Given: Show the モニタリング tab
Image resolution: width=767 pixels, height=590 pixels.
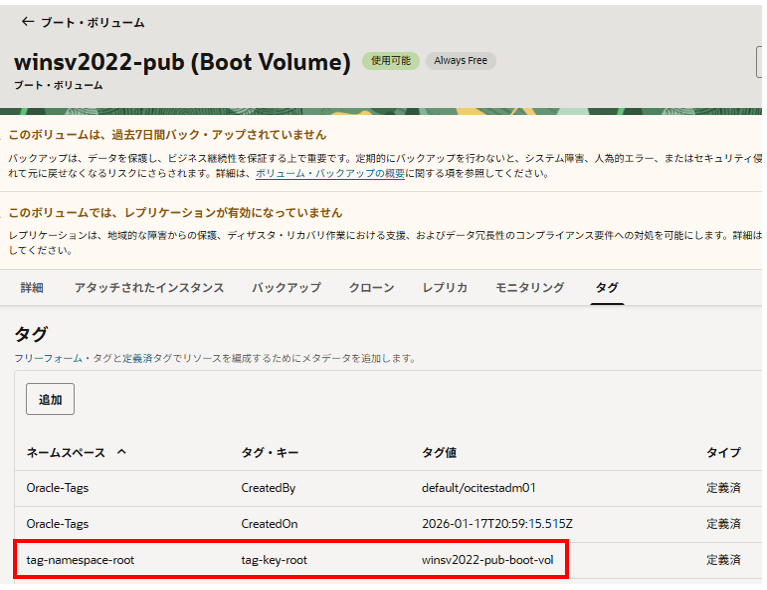Looking at the screenshot, I should click(x=530, y=287).
